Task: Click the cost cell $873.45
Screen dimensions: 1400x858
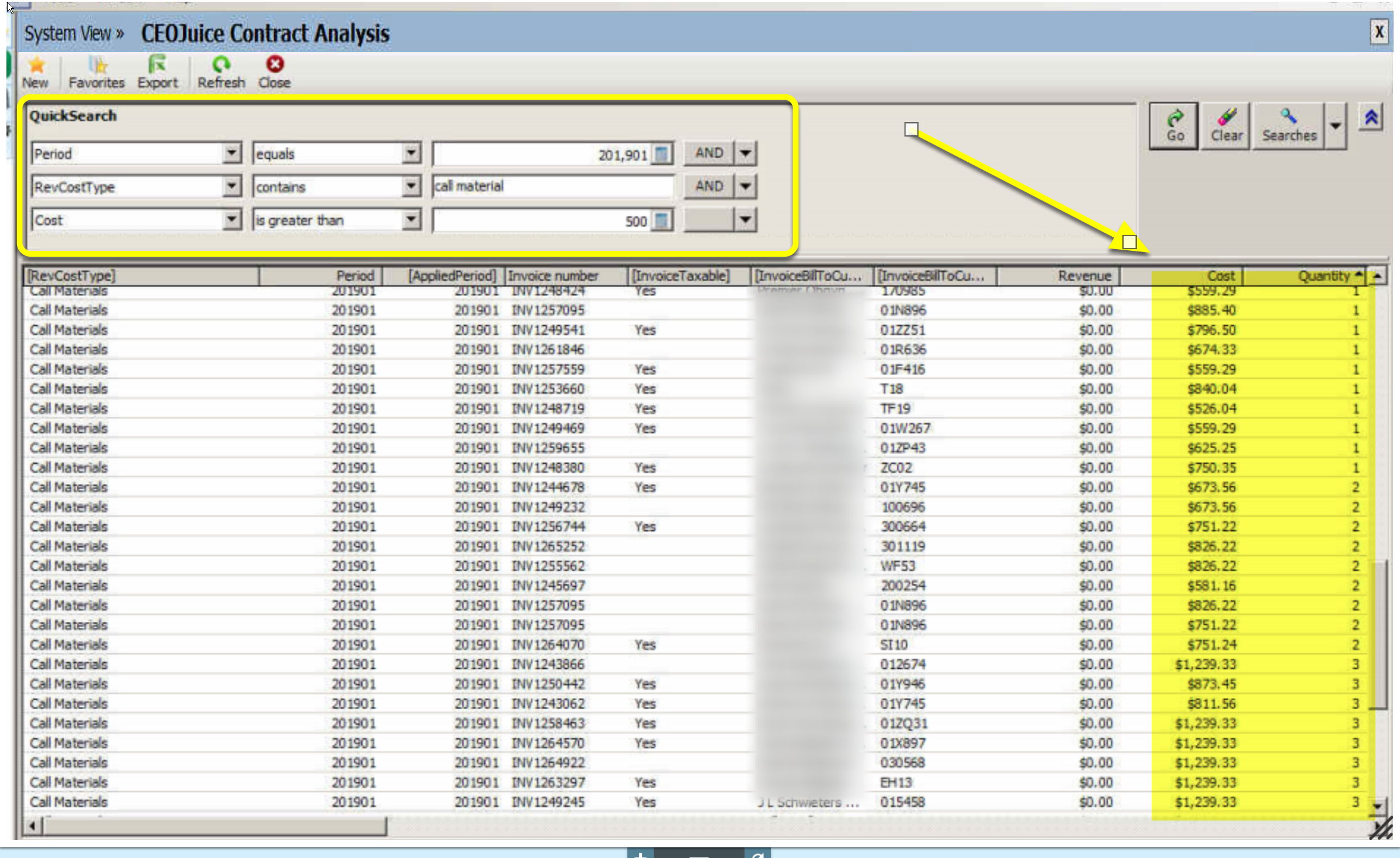Action: [x=1211, y=684]
